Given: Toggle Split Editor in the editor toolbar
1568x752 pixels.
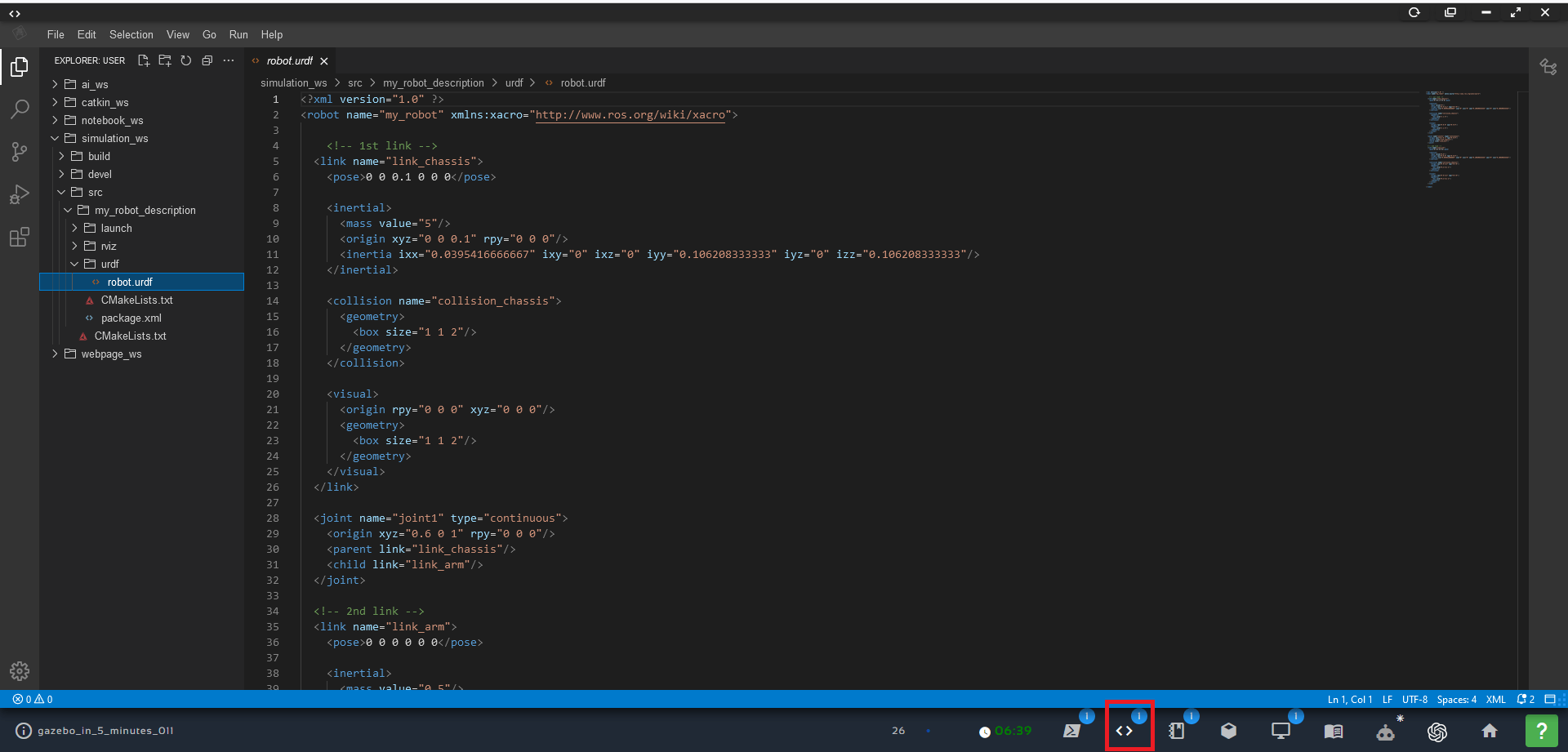Looking at the screenshot, I should coord(1549,67).
